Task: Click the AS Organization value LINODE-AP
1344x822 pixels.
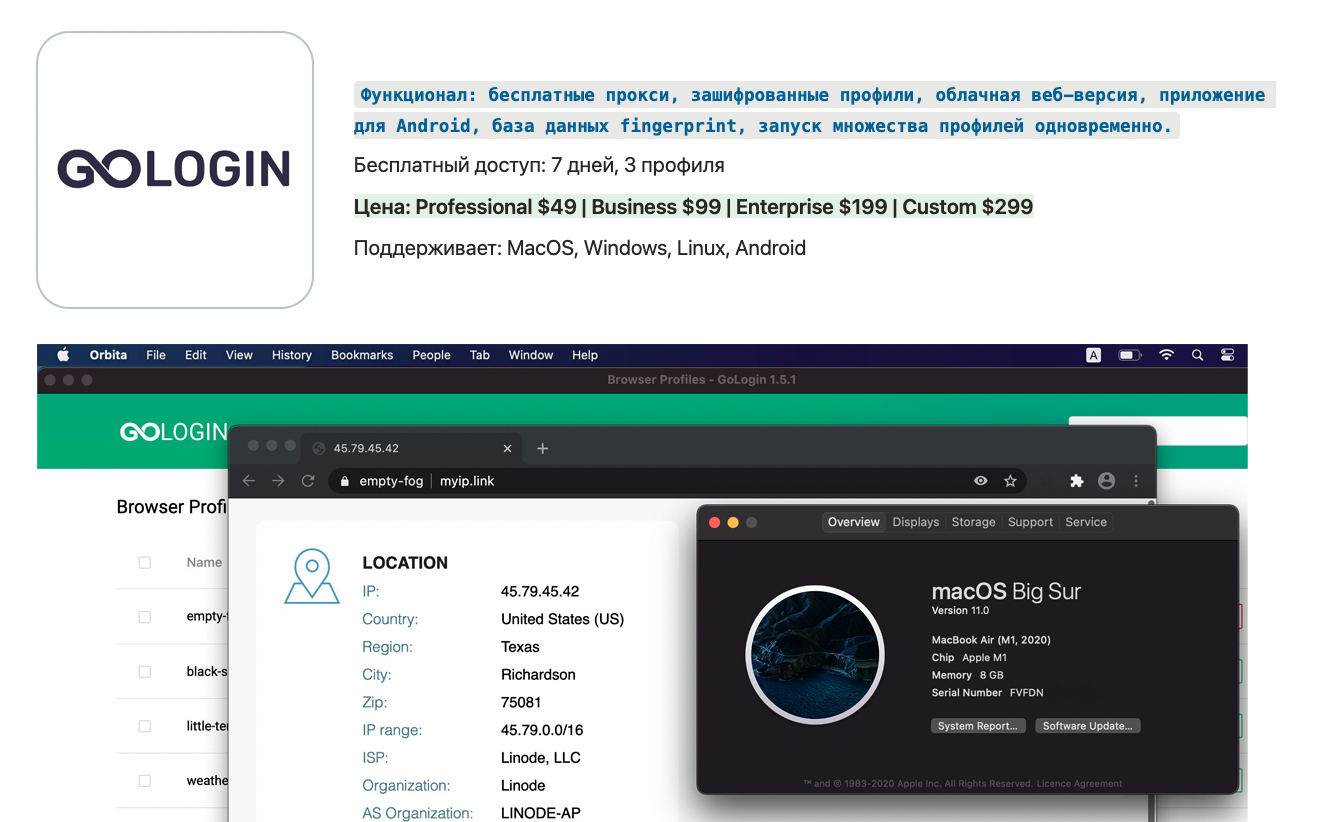Action: coord(540,813)
